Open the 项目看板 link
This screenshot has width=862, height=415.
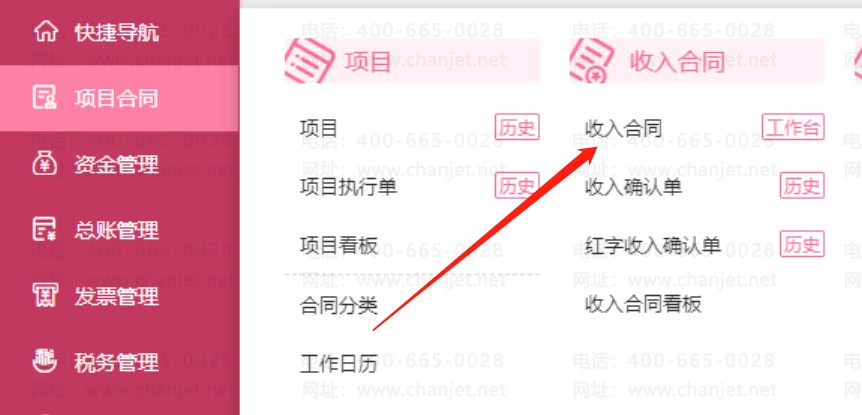click(339, 245)
